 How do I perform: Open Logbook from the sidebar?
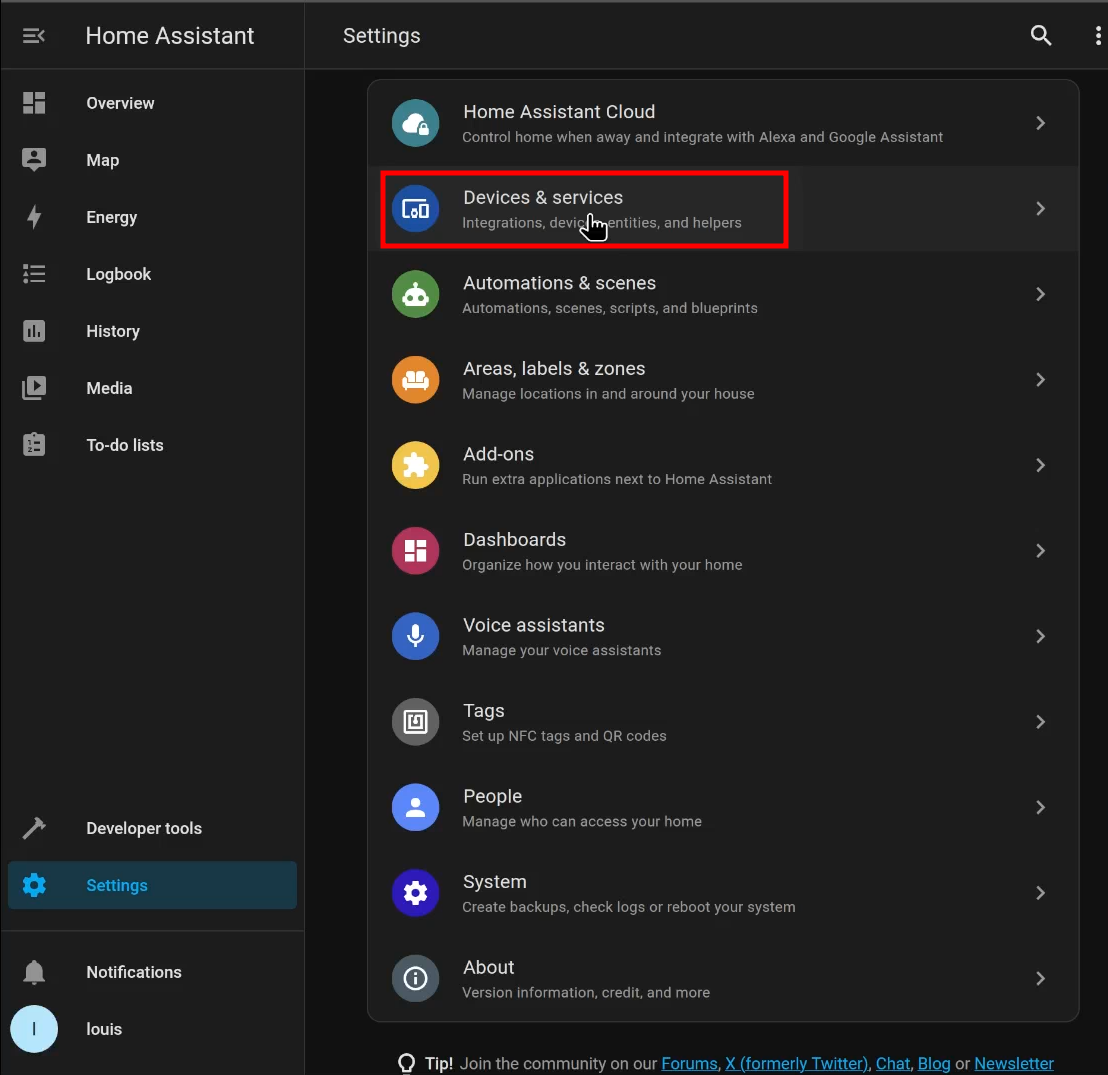tap(152, 274)
